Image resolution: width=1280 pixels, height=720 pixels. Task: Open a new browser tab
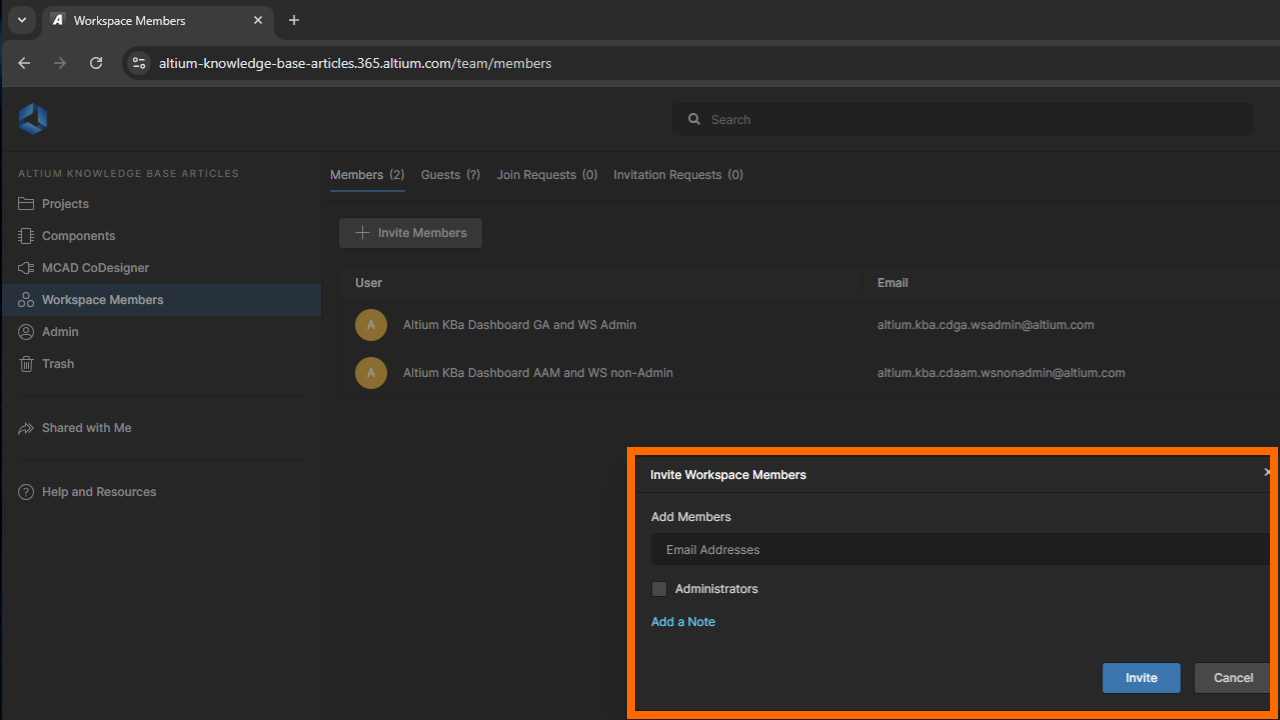294,20
